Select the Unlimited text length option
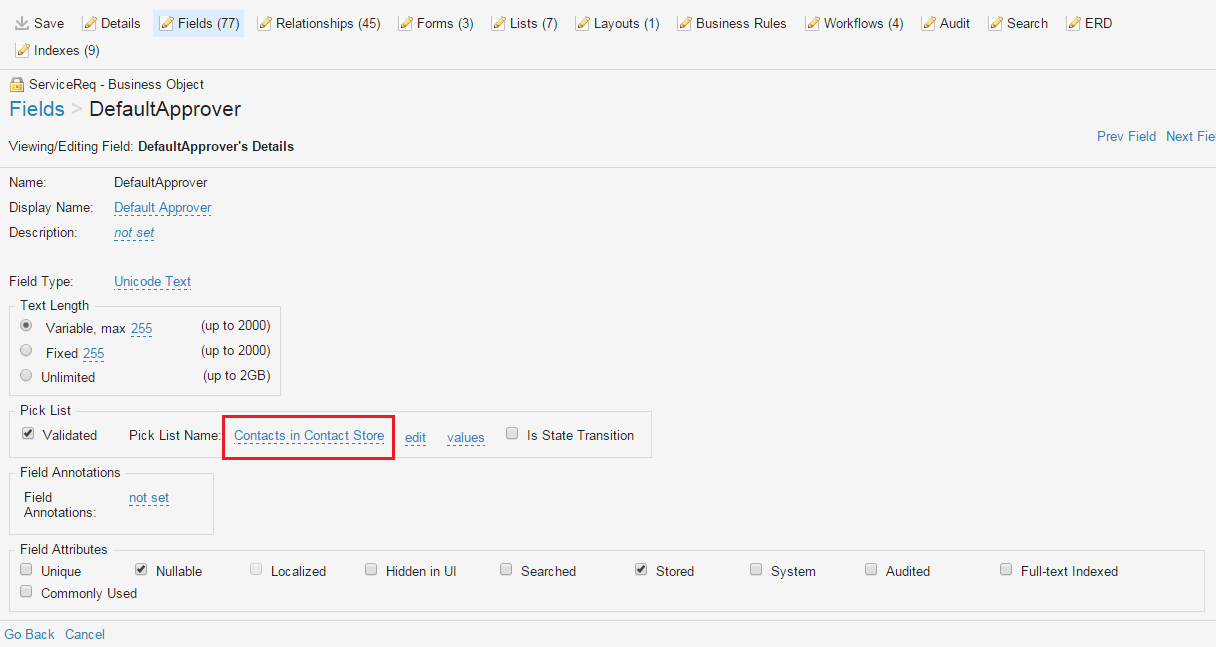 pos(26,376)
